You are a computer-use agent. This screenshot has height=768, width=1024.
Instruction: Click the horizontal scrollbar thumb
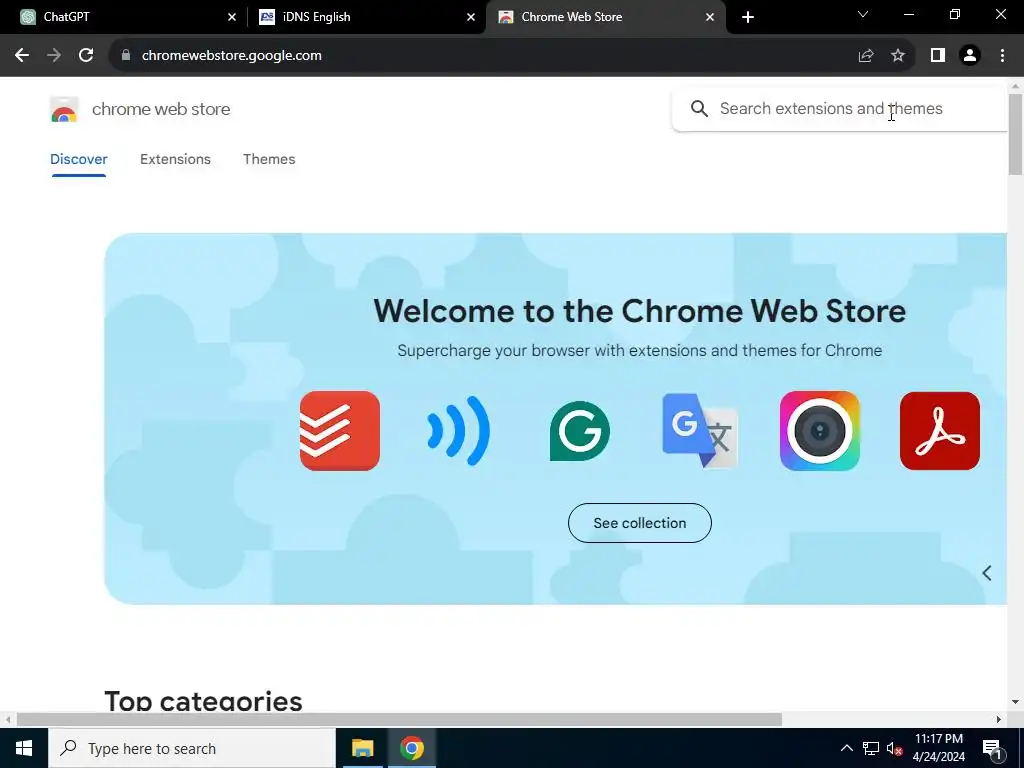point(398,720)
